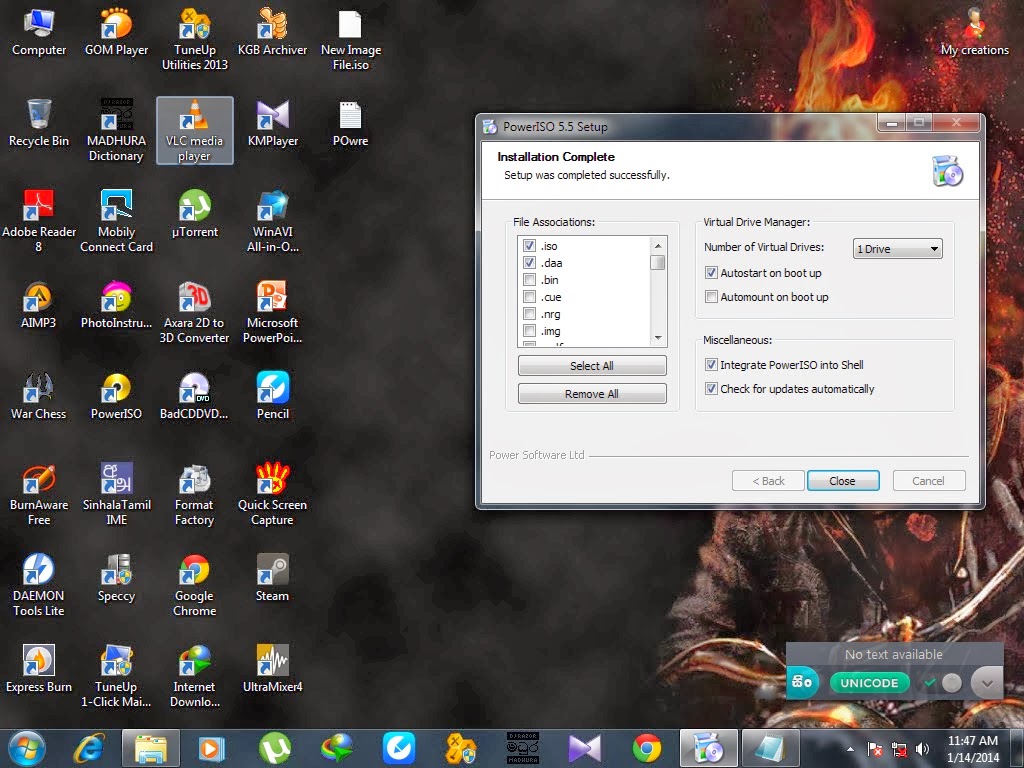
Task: Select MADHURA Dictionary desktop shortcut
Action: (116, 130)
